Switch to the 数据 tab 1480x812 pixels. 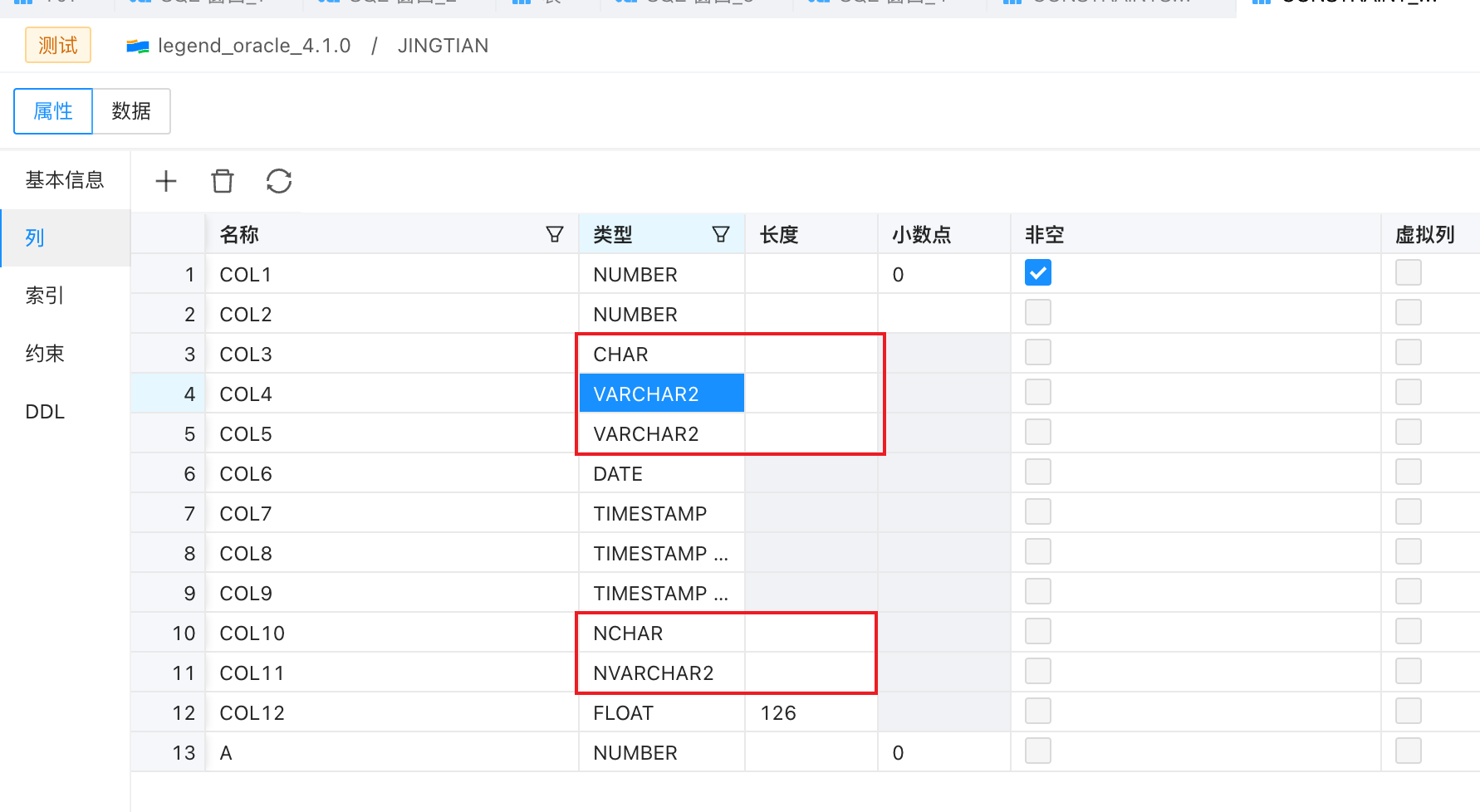click(131, 110)
